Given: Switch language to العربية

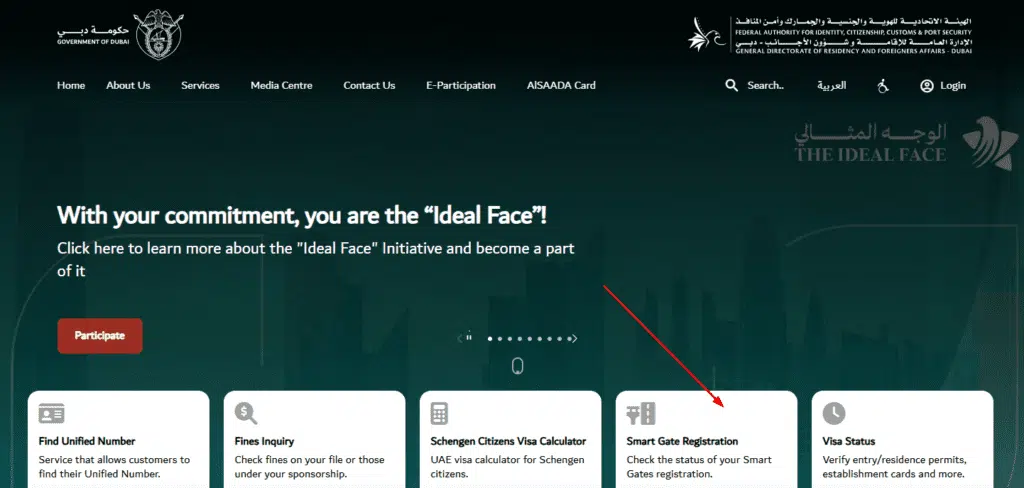Looking at the screenshot, I should pyautogui.click(x=831, y=86).
